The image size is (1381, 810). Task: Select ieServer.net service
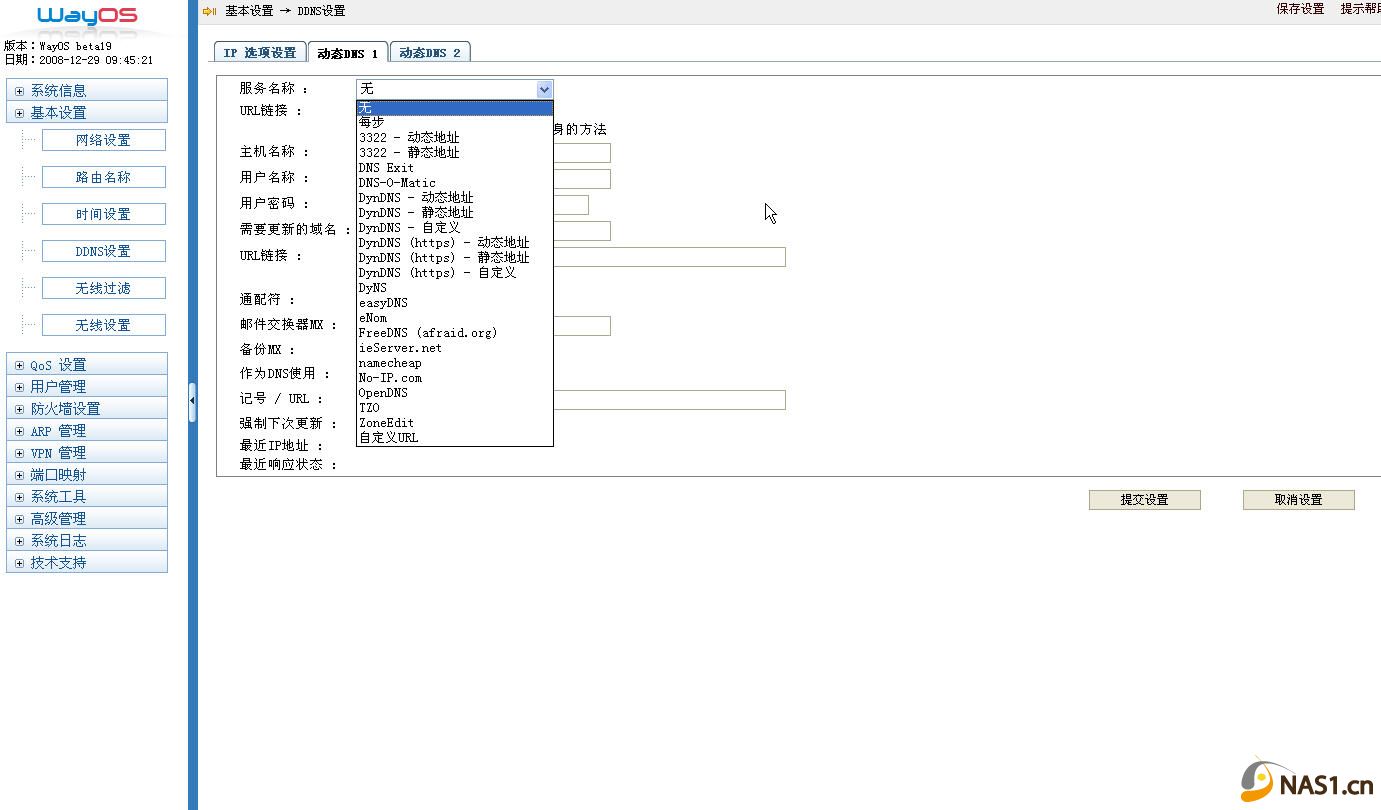coord(455,347)
